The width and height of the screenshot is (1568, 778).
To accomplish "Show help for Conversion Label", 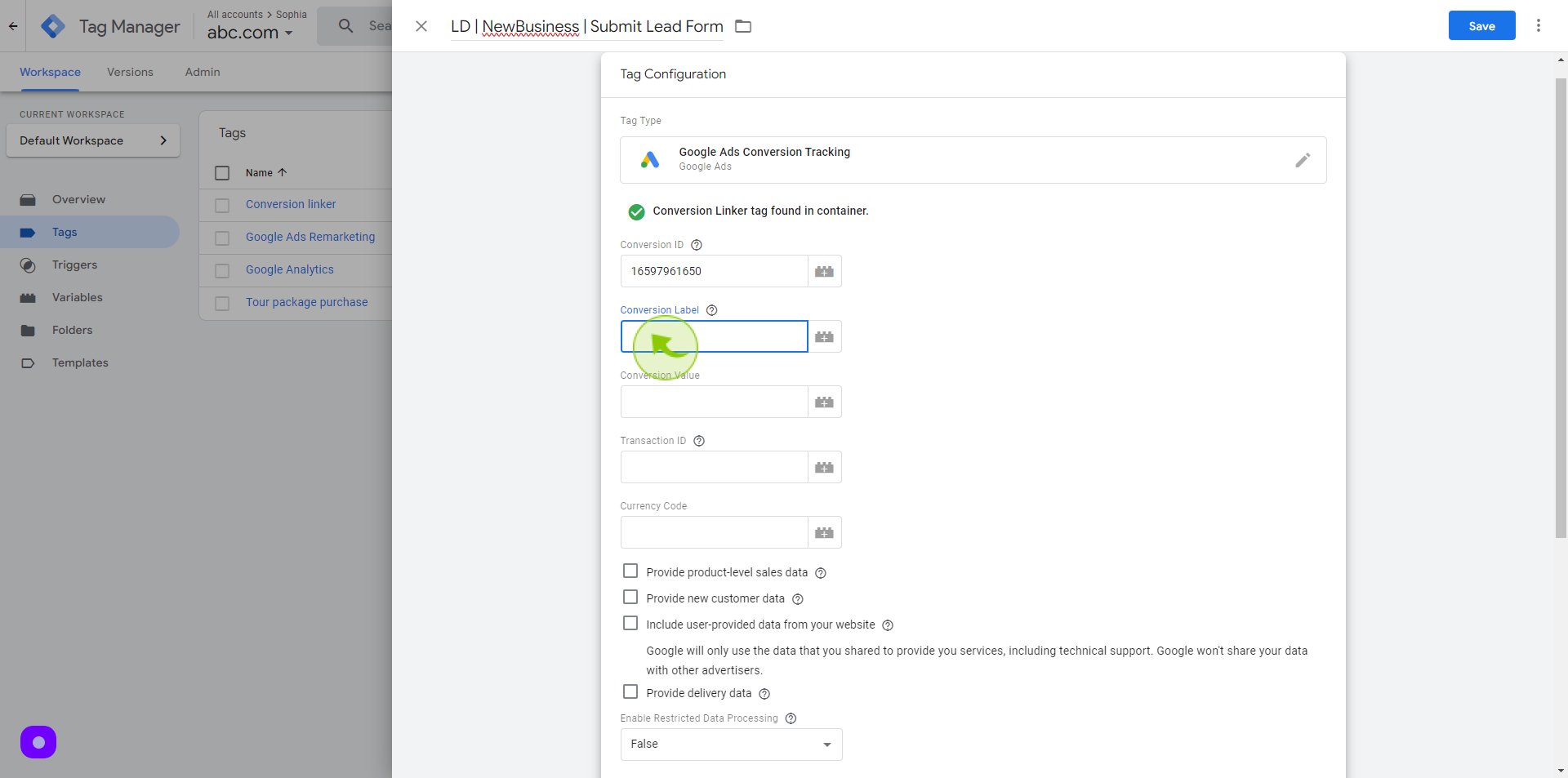I will (x=712, y=310).
